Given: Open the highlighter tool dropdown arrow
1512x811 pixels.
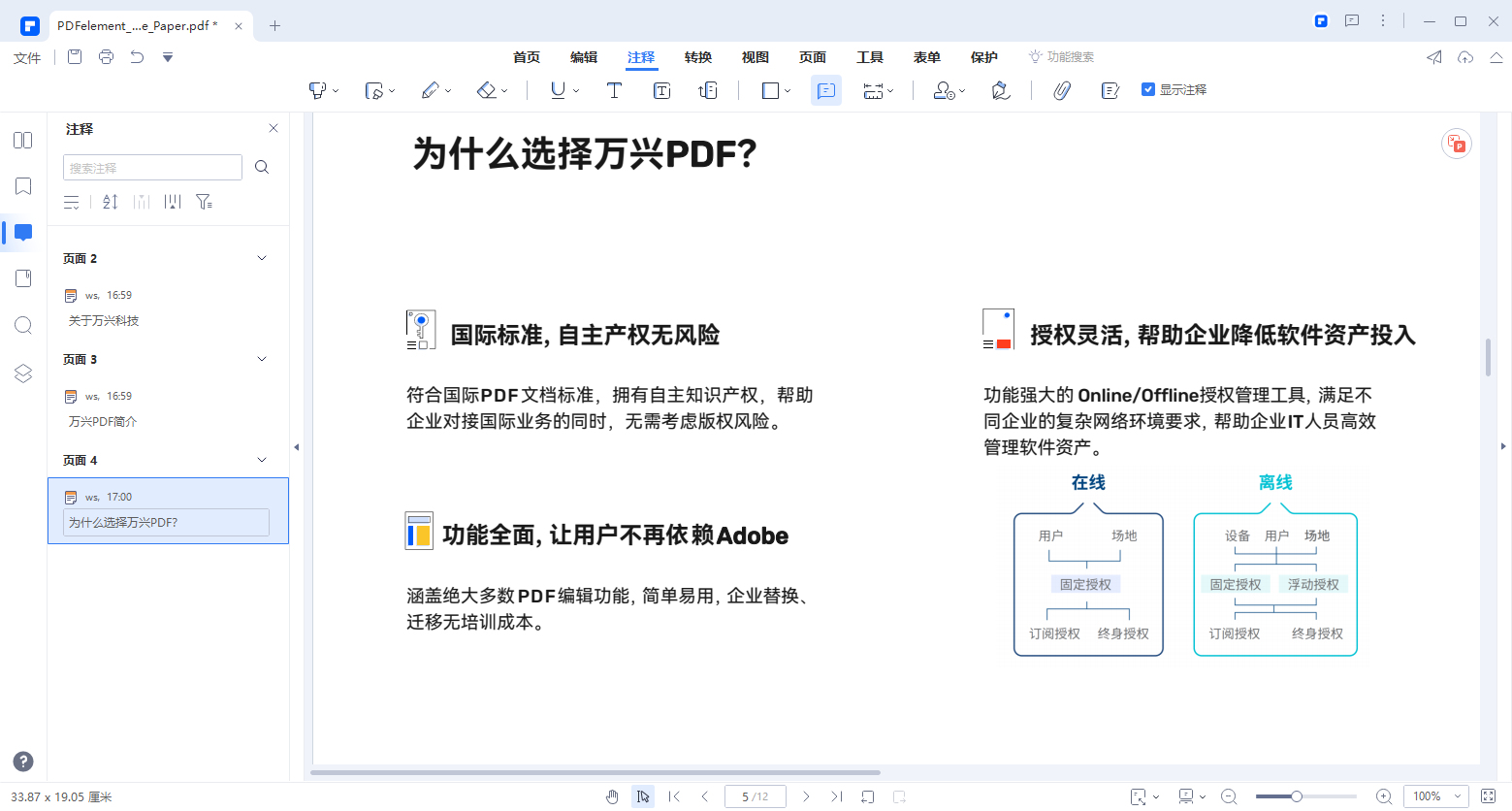Looking at the screenshot, I should pos(336,91).
